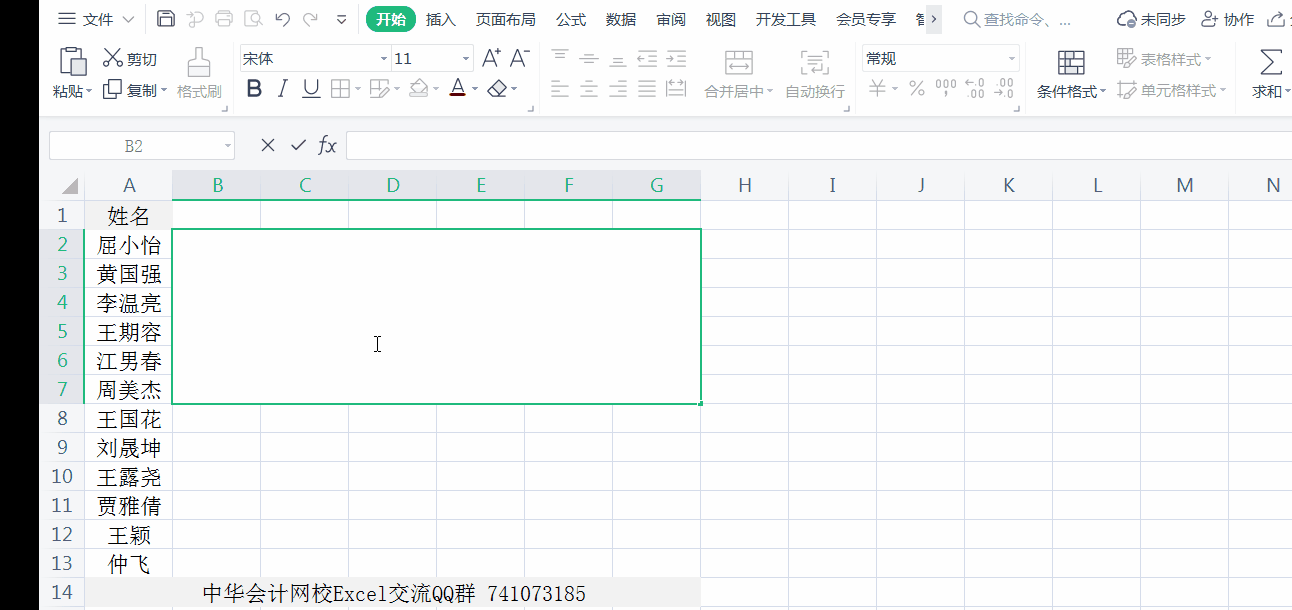Click the font color A icon
This screenshot has height=610, width=1292.
[x=458, y=89]
